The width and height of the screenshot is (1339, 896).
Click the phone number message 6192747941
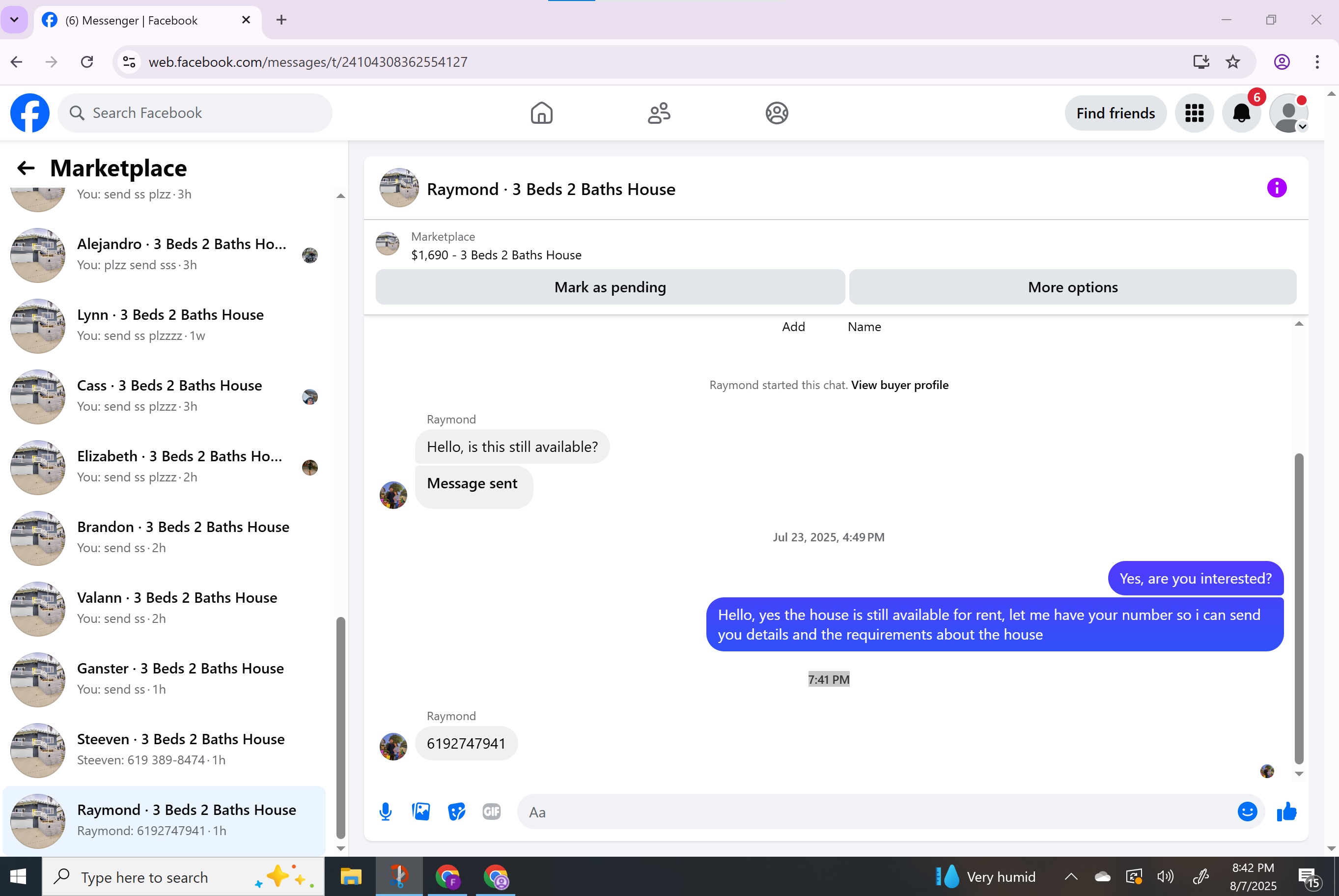(x=466, y=743)
